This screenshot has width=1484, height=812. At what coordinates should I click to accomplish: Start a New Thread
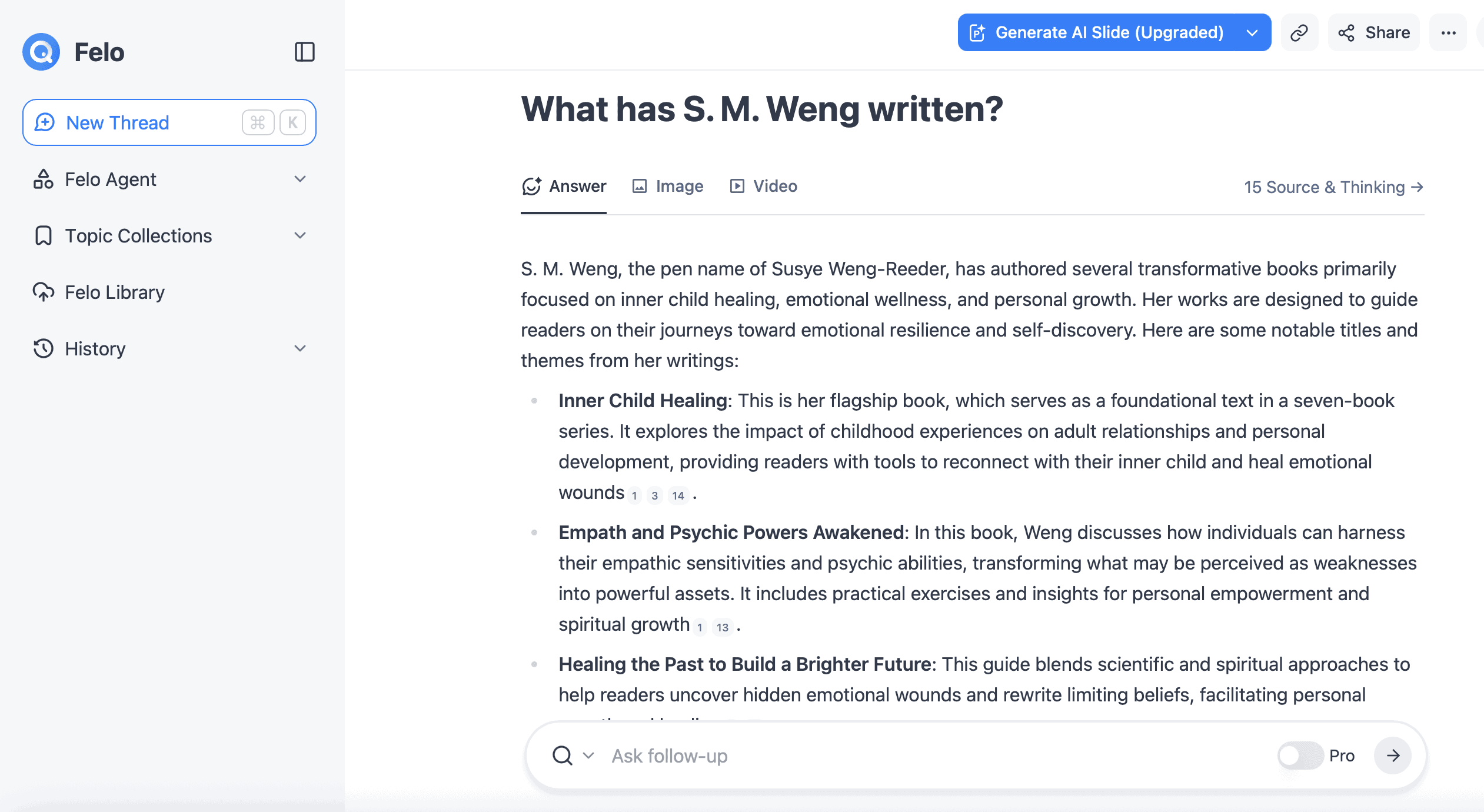(169, 122)
